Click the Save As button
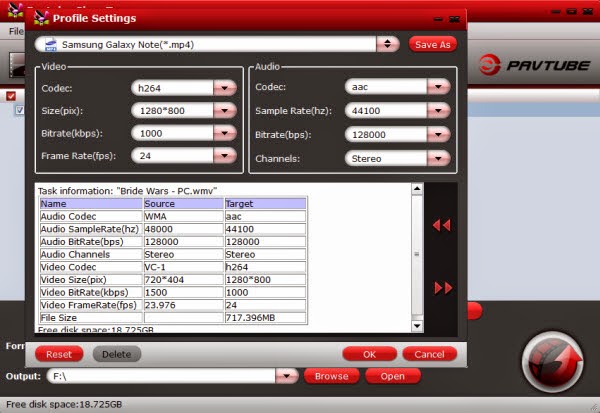600x413 pixels. (433, 44)
